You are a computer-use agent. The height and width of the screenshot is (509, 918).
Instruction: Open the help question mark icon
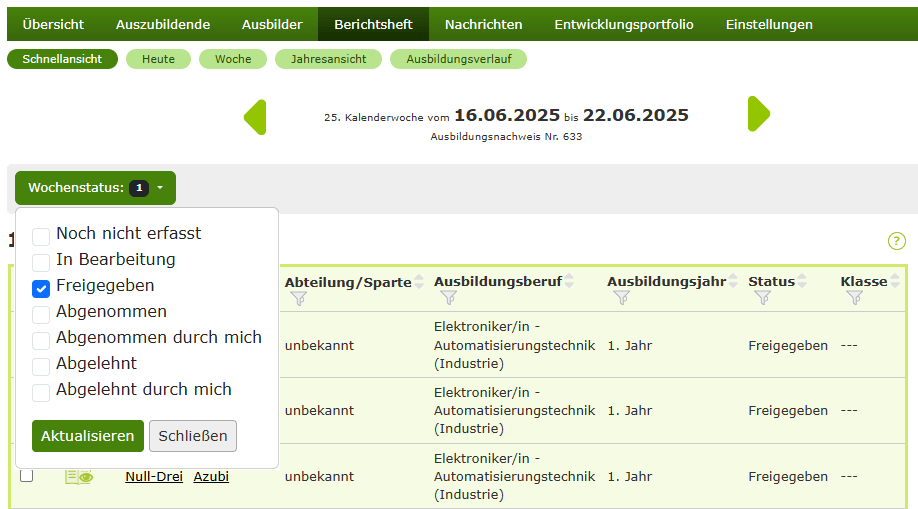896,241
